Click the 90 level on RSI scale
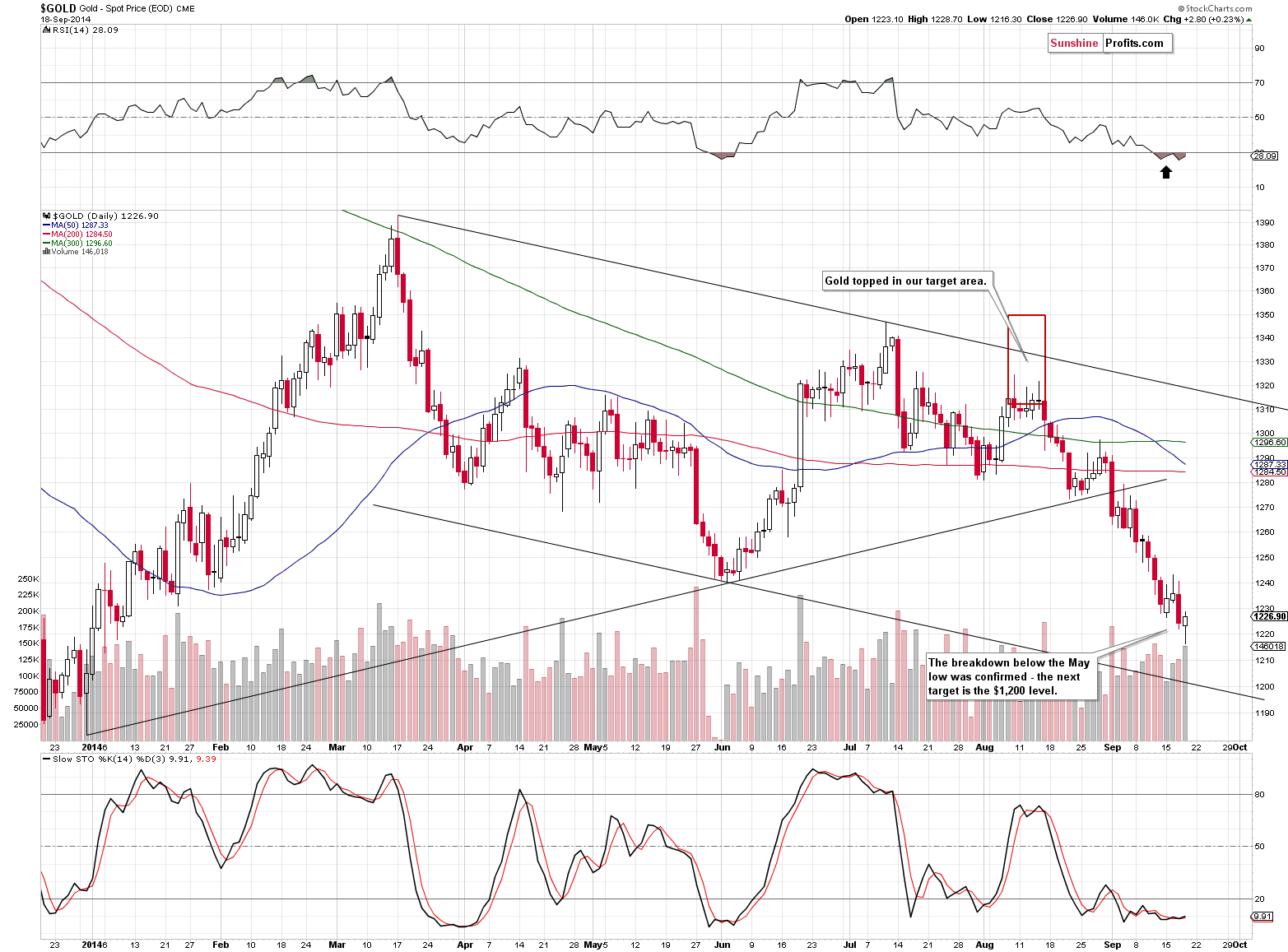1288x952 pixels. [1260, 49]
